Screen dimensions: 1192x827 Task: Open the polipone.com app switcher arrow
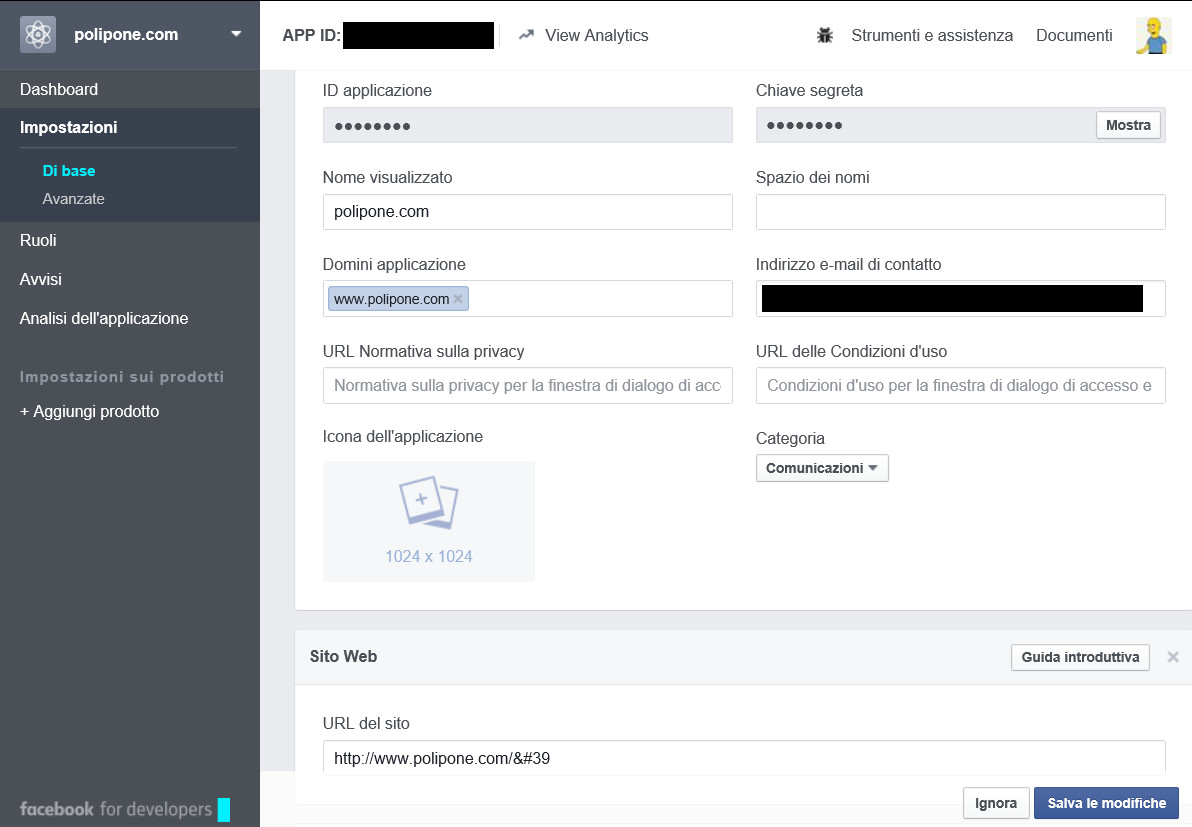click(236, 34)
